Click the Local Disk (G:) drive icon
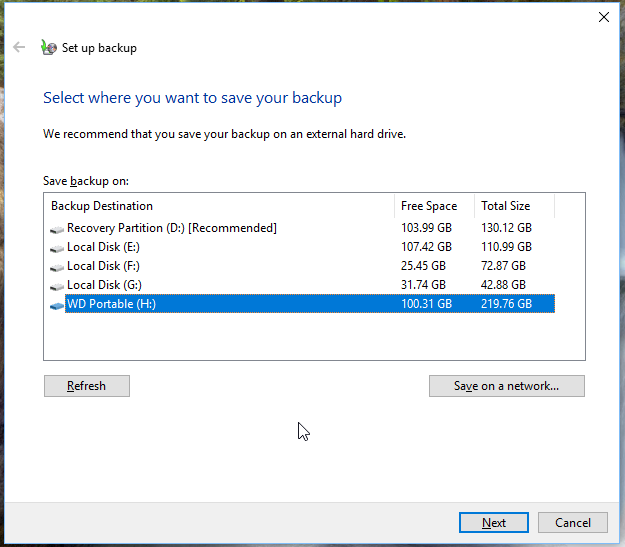Screen dimensions: 625x547 tap(57, 286)
